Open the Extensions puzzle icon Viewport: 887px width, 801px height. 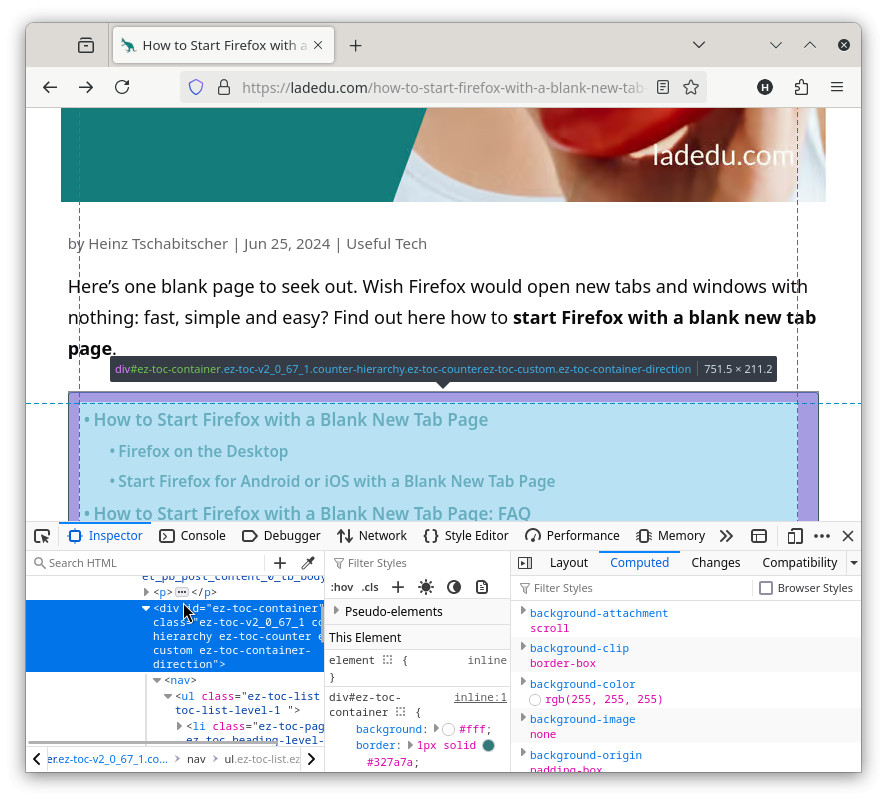pyautogui.click(x=801, y=87)
